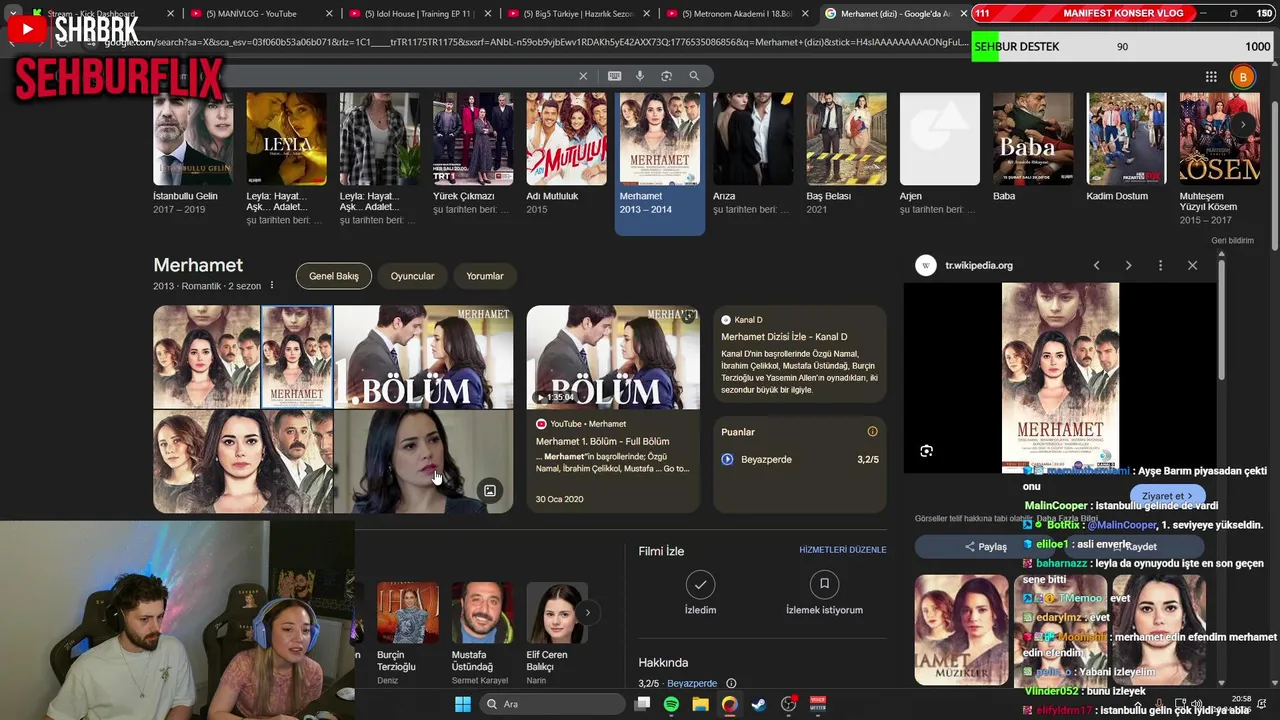
Task: Close the tr.wikipedia.org image preview panel
Action: coord(1192,265)
